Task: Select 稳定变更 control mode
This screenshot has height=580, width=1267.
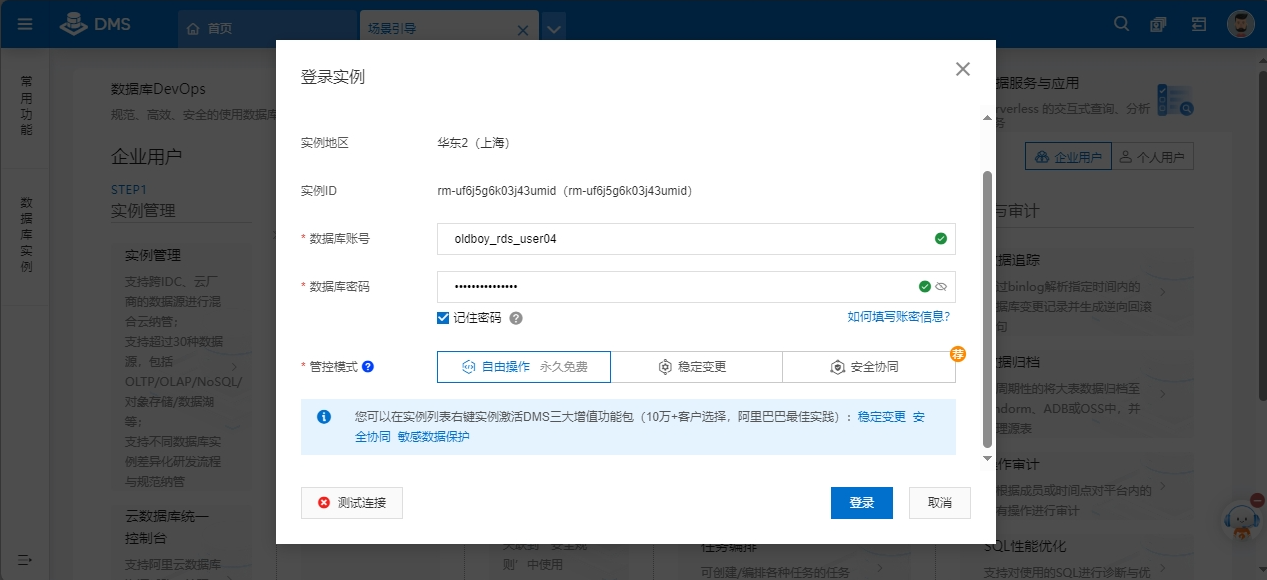Action: (696, 367)
